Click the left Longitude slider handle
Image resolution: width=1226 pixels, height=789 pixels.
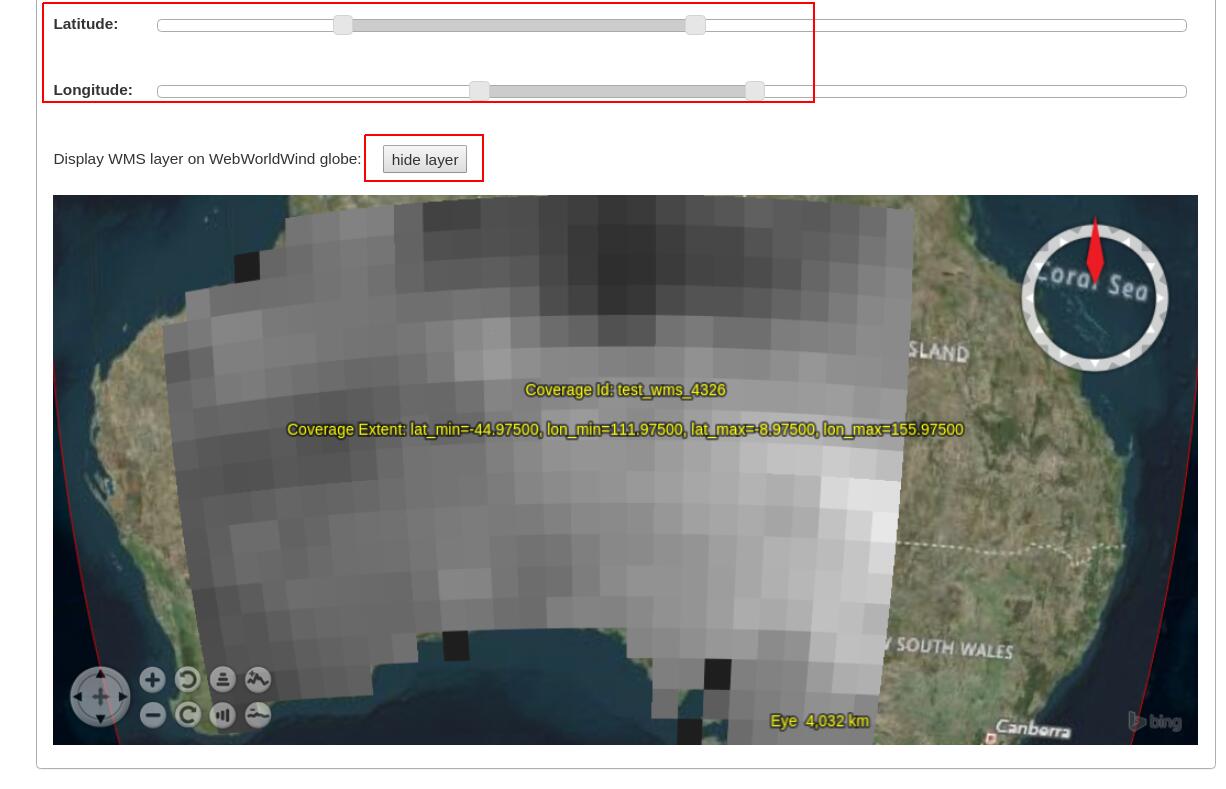(x=480, y=91)
